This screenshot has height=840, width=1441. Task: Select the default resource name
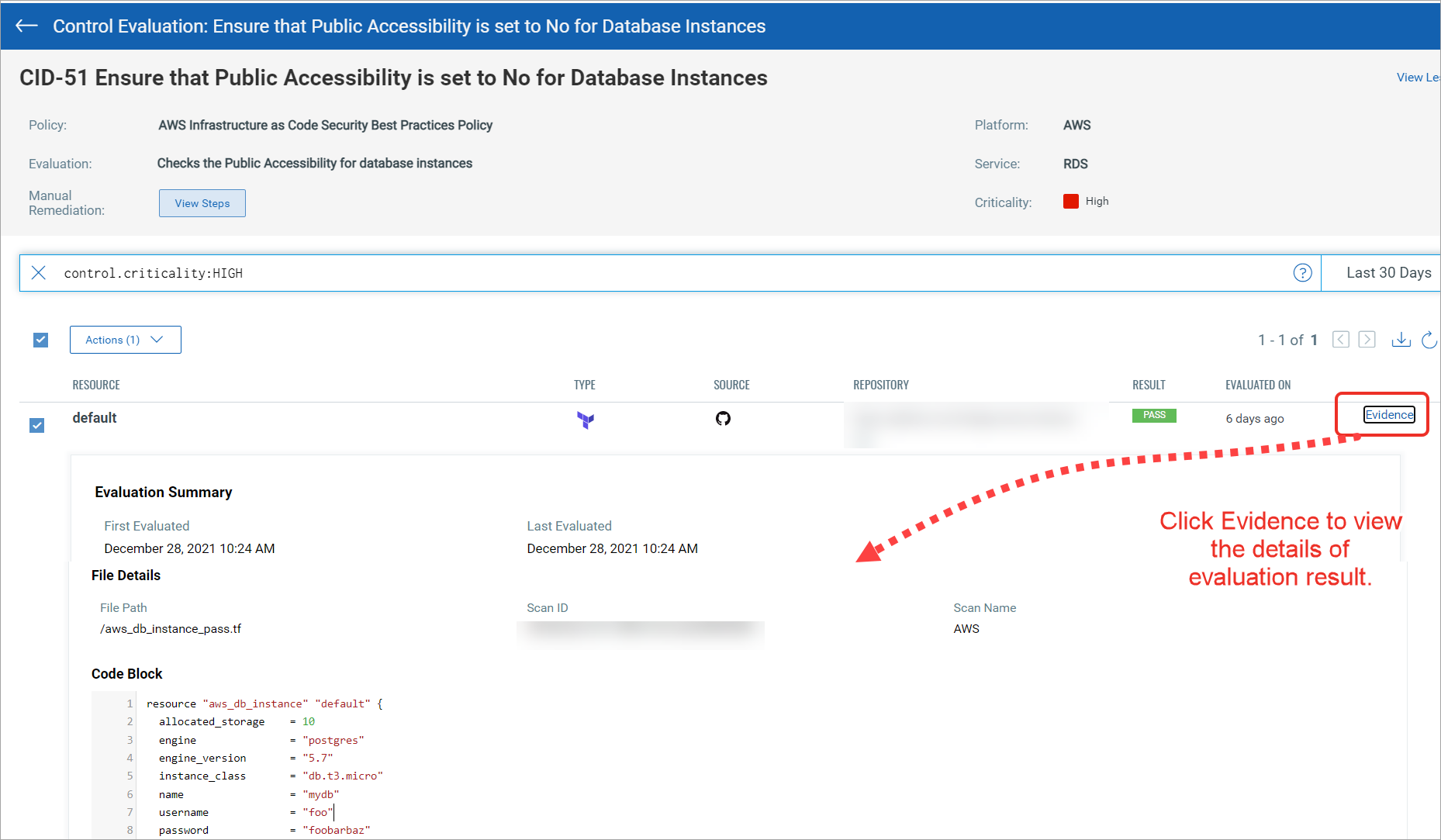click(x=95, y=418)
